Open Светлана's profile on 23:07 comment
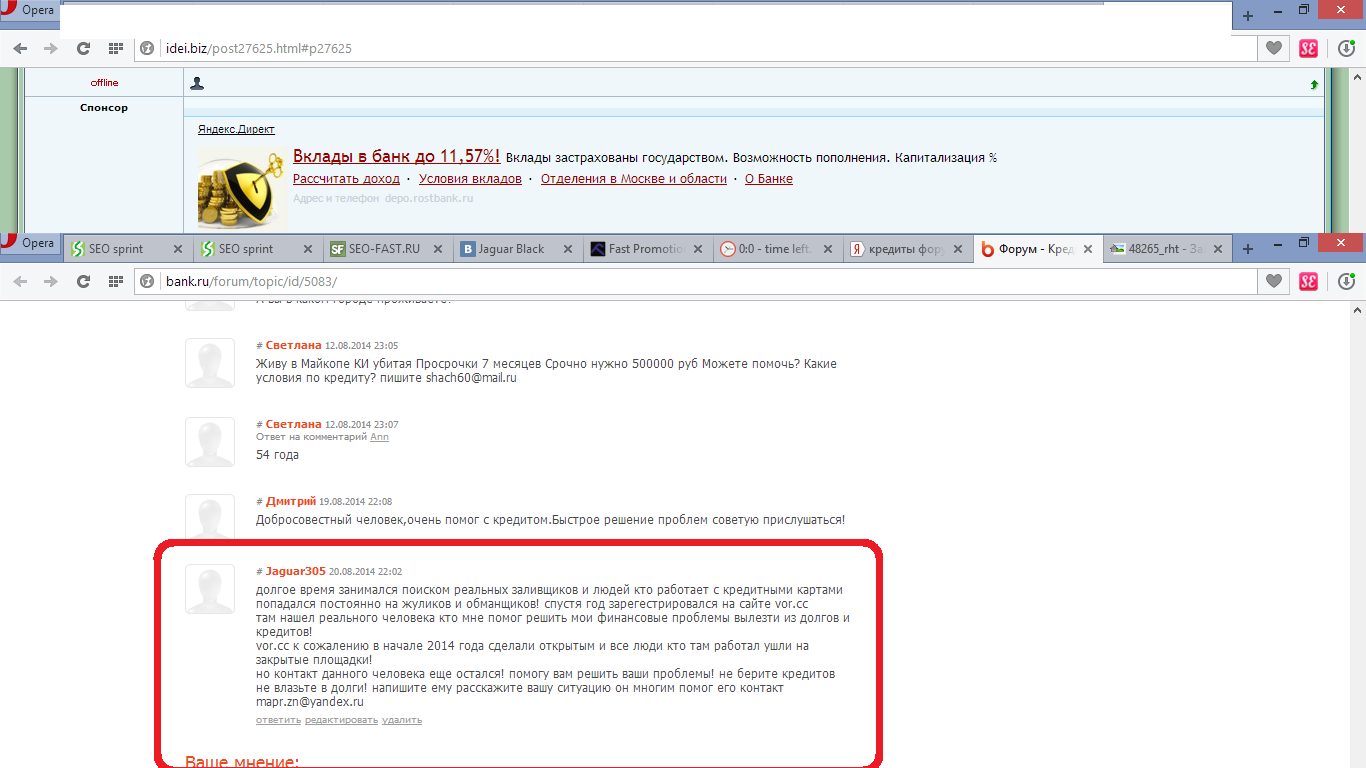 (293, 424)
